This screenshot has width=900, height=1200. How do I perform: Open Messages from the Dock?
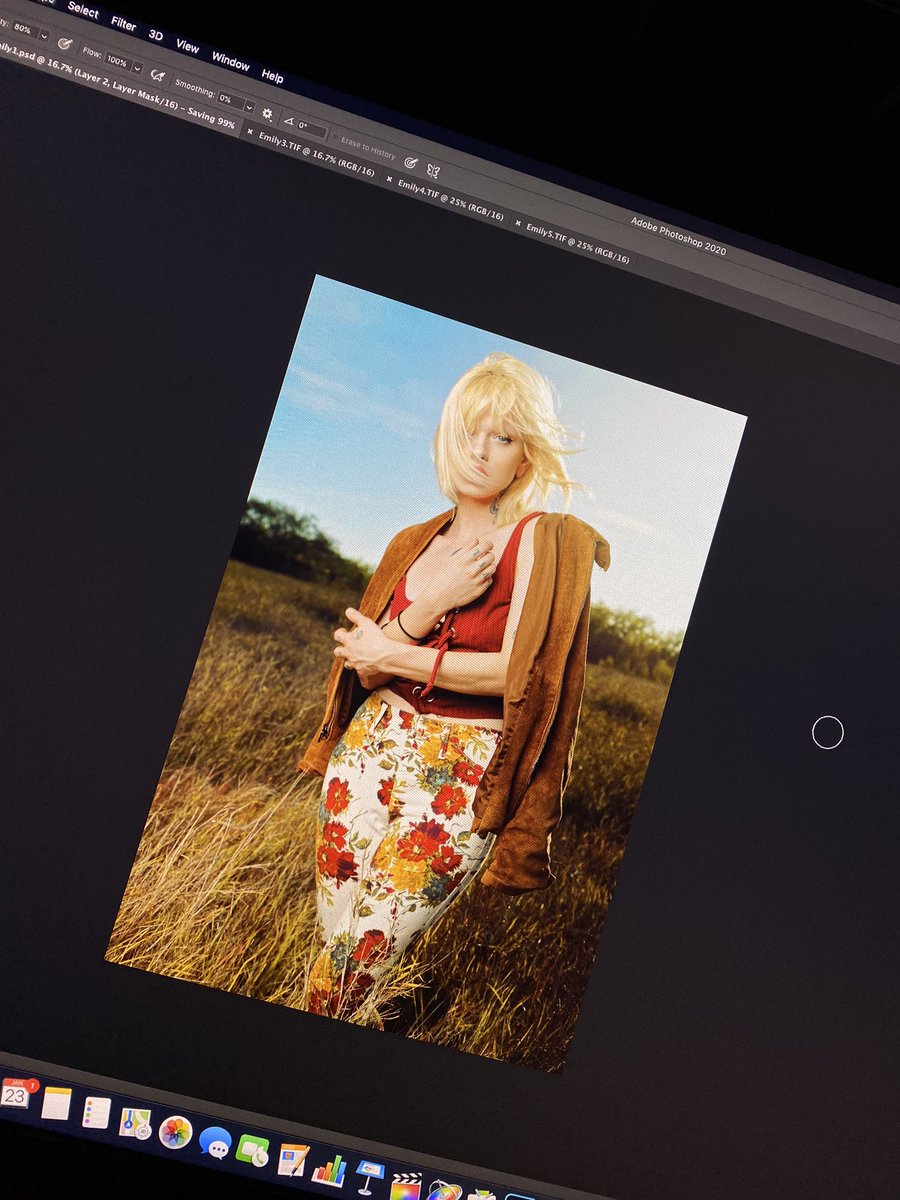click(x=214, y=1142)
